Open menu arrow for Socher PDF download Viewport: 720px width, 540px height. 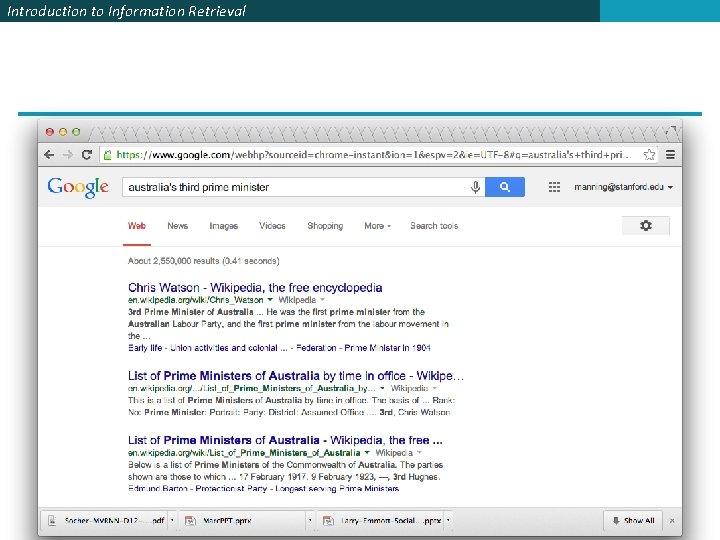tap(172, 521)
